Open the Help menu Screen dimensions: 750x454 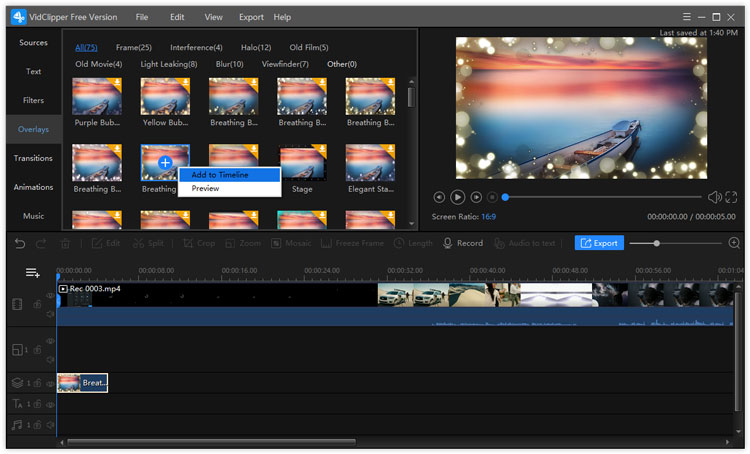click(x=282, y=17)
